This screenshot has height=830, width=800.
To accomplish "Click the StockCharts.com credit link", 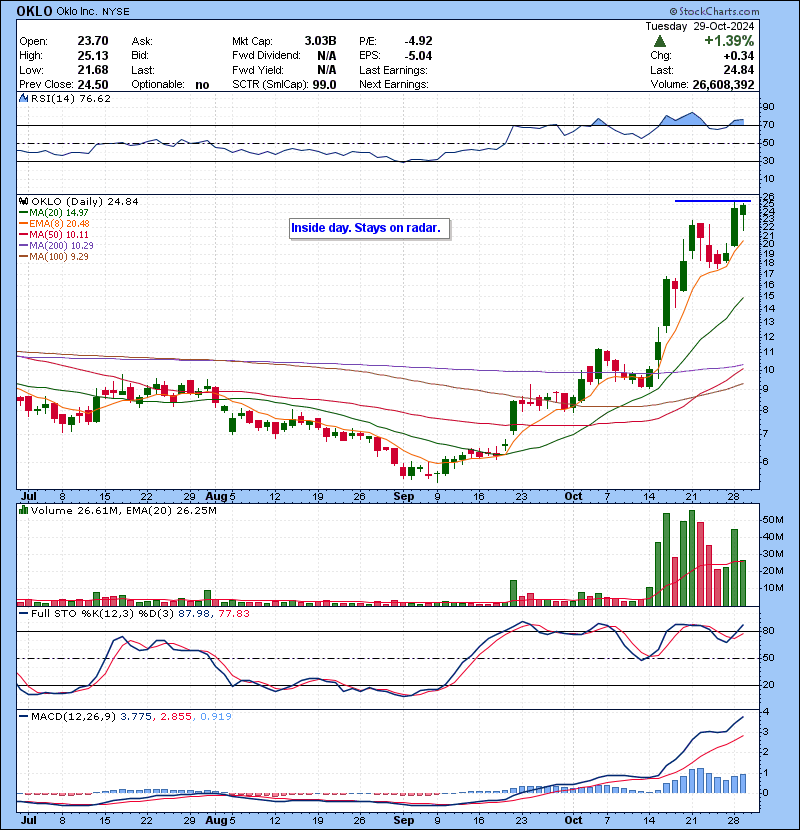I will point(714,11).
